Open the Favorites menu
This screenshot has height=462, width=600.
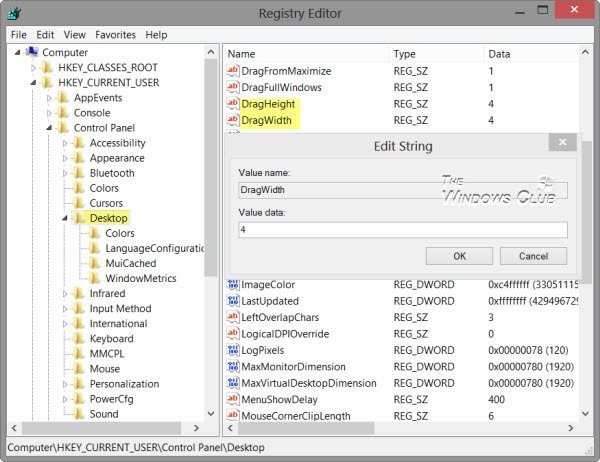[x=115, y=34]
